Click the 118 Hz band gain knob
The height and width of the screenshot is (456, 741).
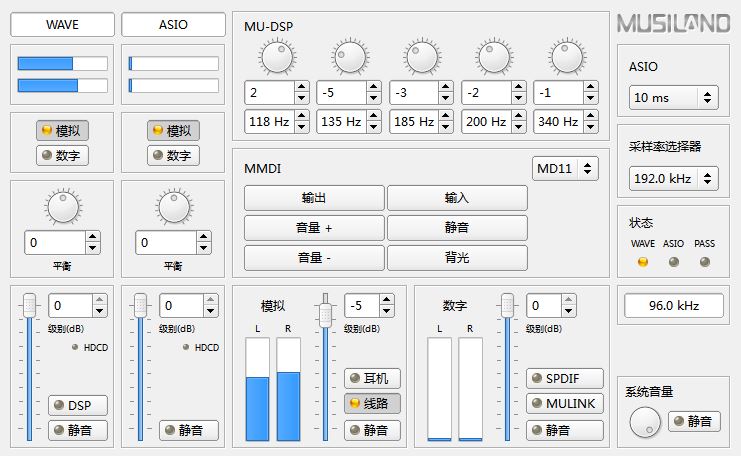click(277, 57)
